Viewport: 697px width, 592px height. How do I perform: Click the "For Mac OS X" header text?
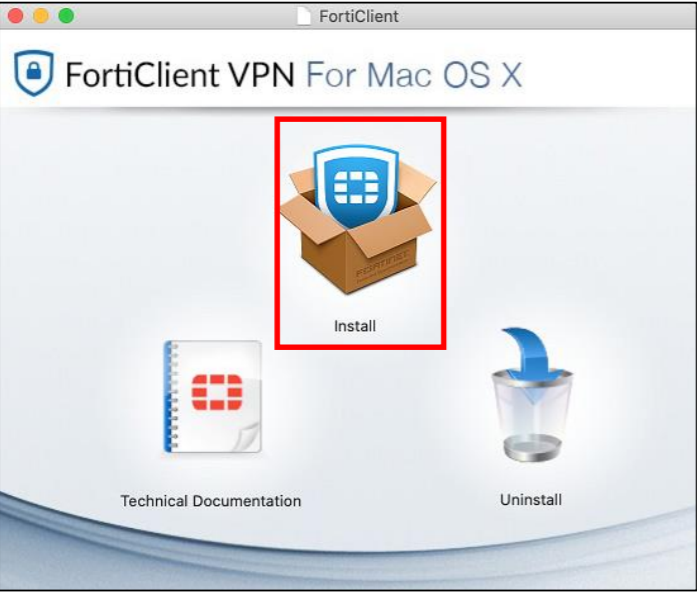pos(414,74)
